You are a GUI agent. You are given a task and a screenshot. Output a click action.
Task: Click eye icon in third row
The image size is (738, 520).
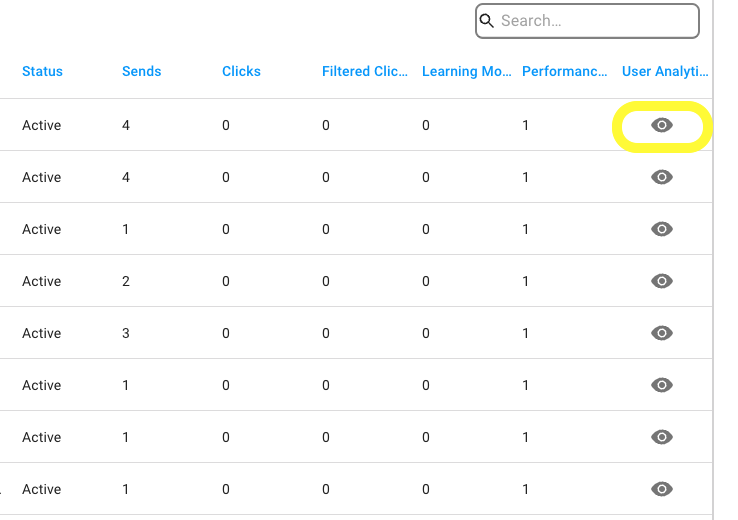[x=662, y=229]
